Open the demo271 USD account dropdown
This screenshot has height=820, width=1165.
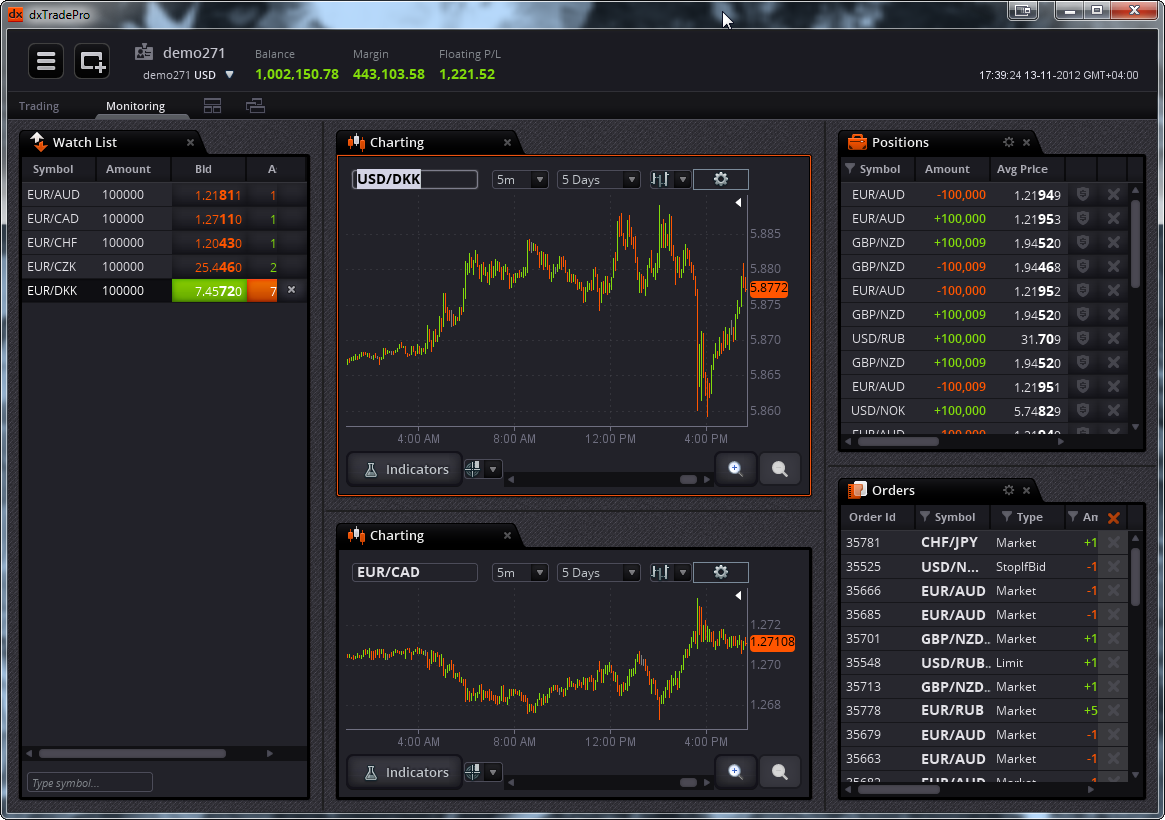tap(229, 75)
